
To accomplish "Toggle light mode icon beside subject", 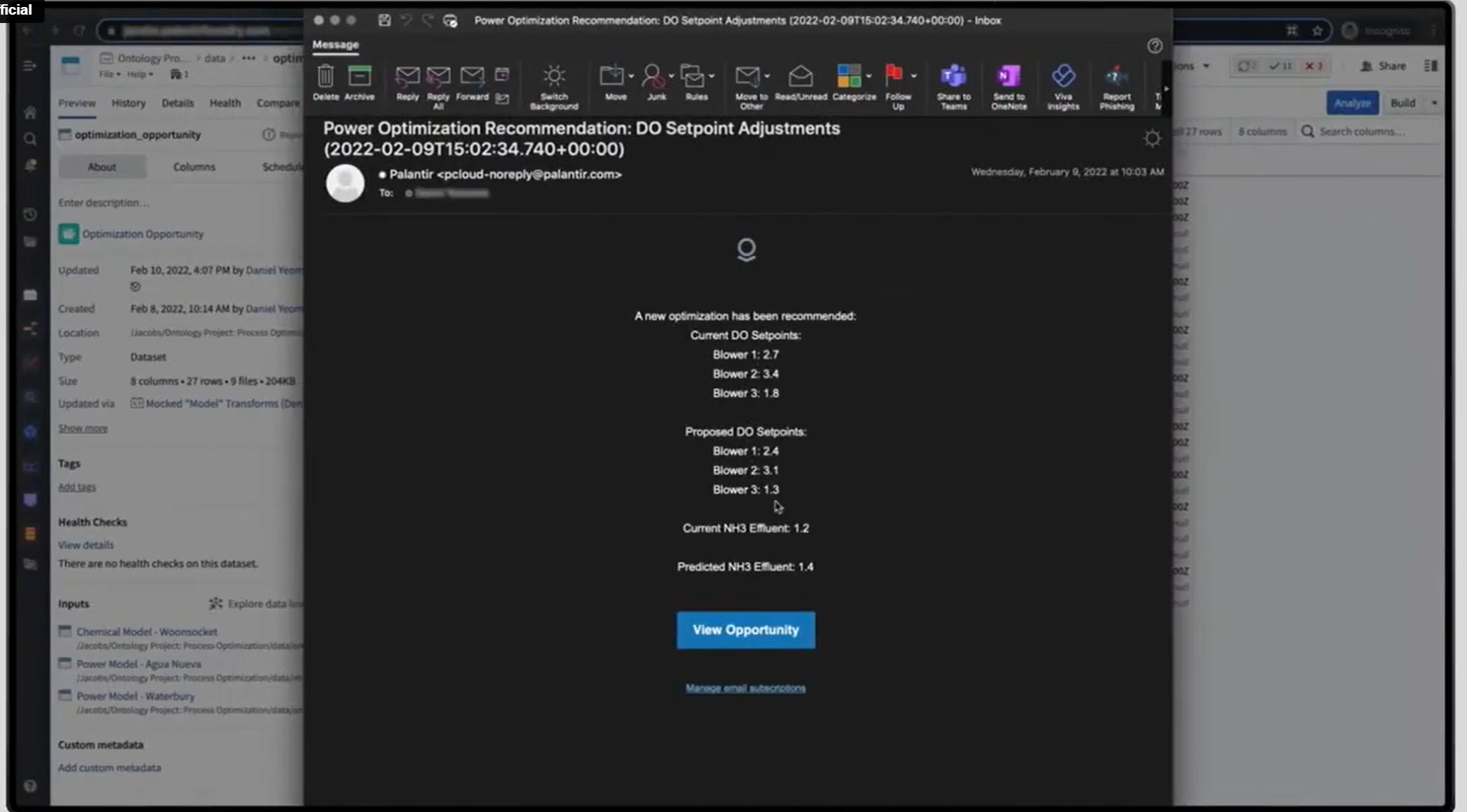I will tap(1152, 138).
